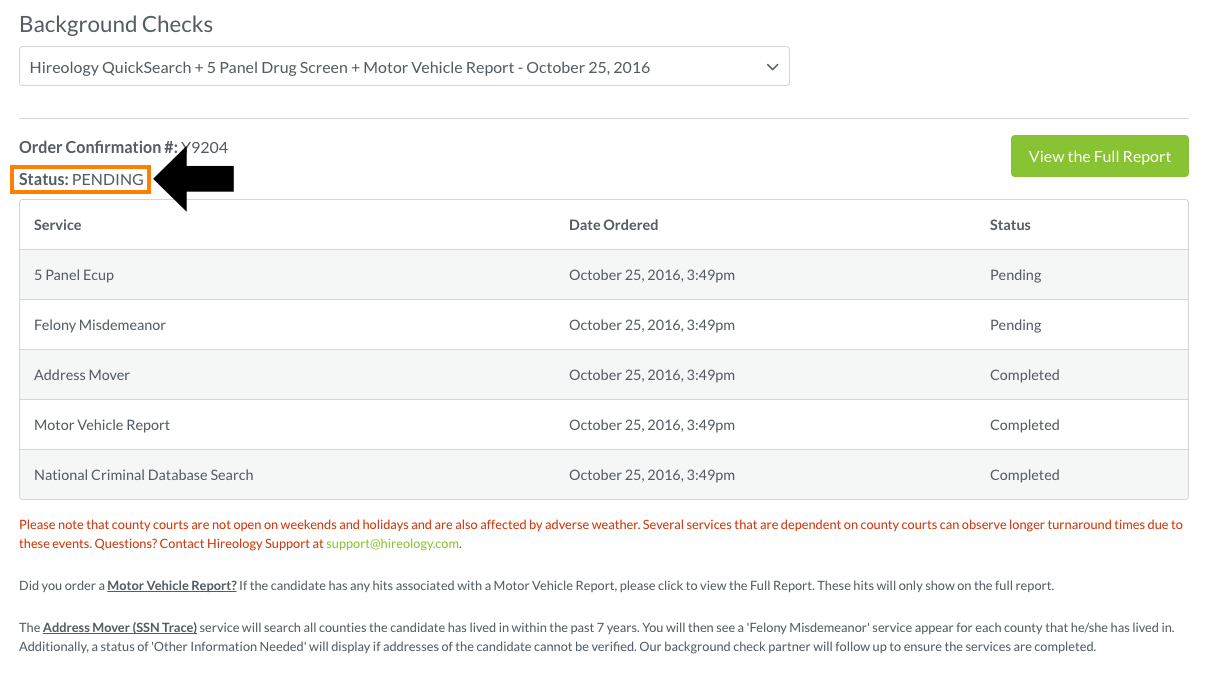This screenshot has width=1209, height=678.
Task: Select the date ordered in the Motor Vehicle Report row
Action: point(652,425)
